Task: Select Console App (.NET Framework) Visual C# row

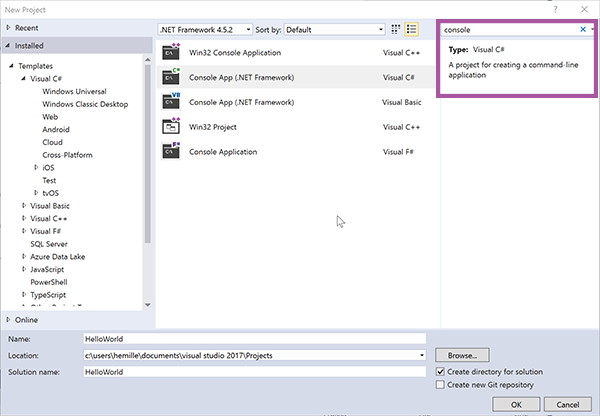Action: pyautogui.click(x=296, y=77)
